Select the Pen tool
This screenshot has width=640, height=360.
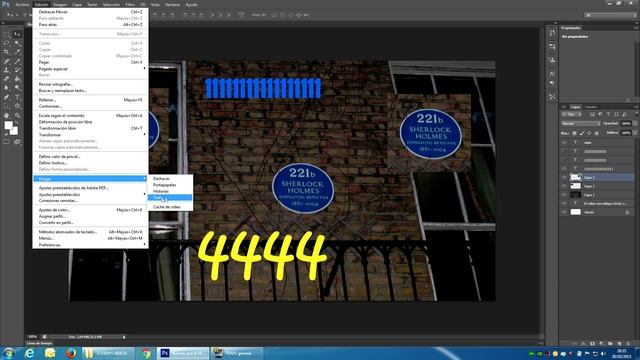[x=6, y=97]
